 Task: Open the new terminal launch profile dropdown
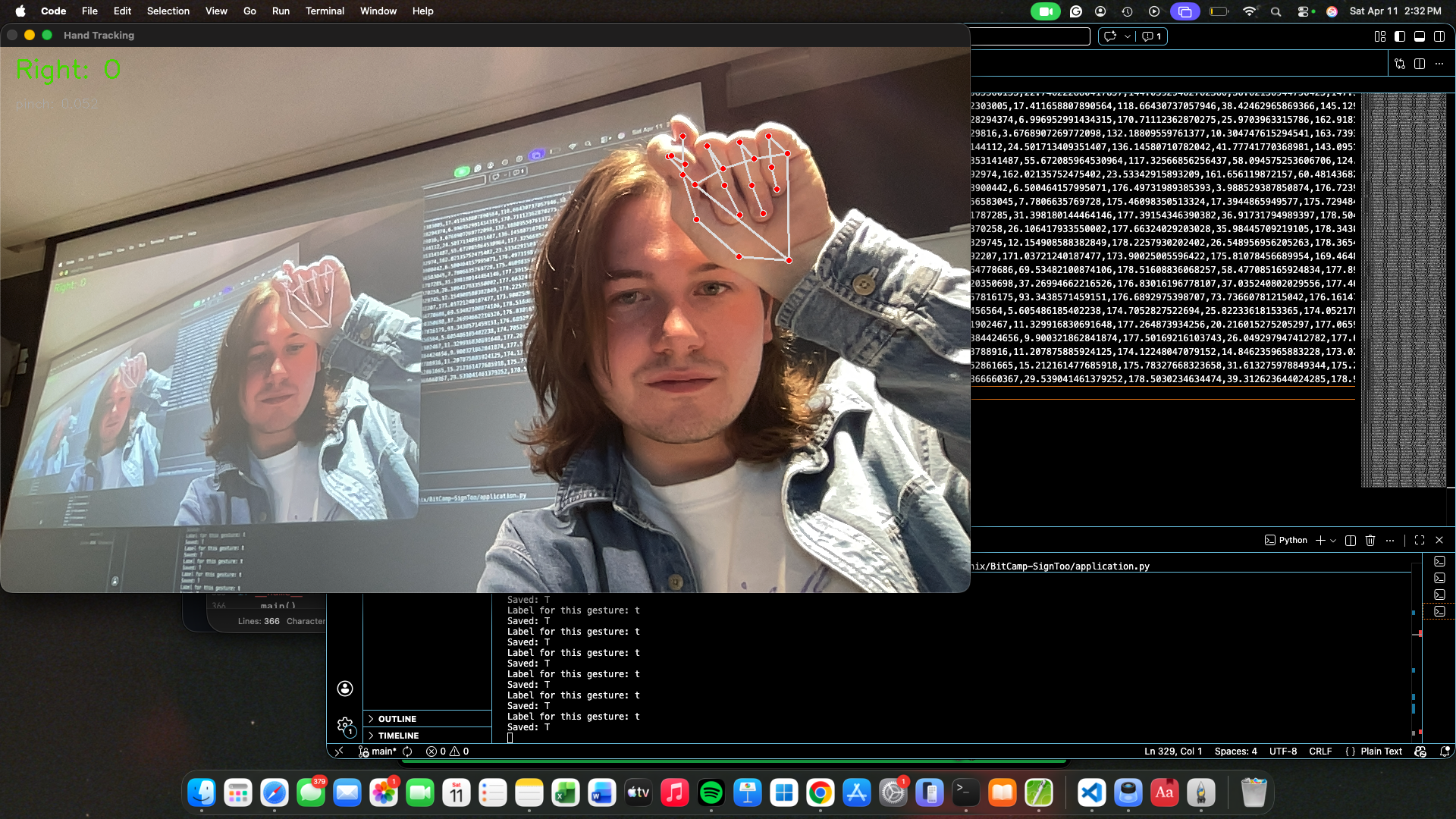pos(1333,541)
